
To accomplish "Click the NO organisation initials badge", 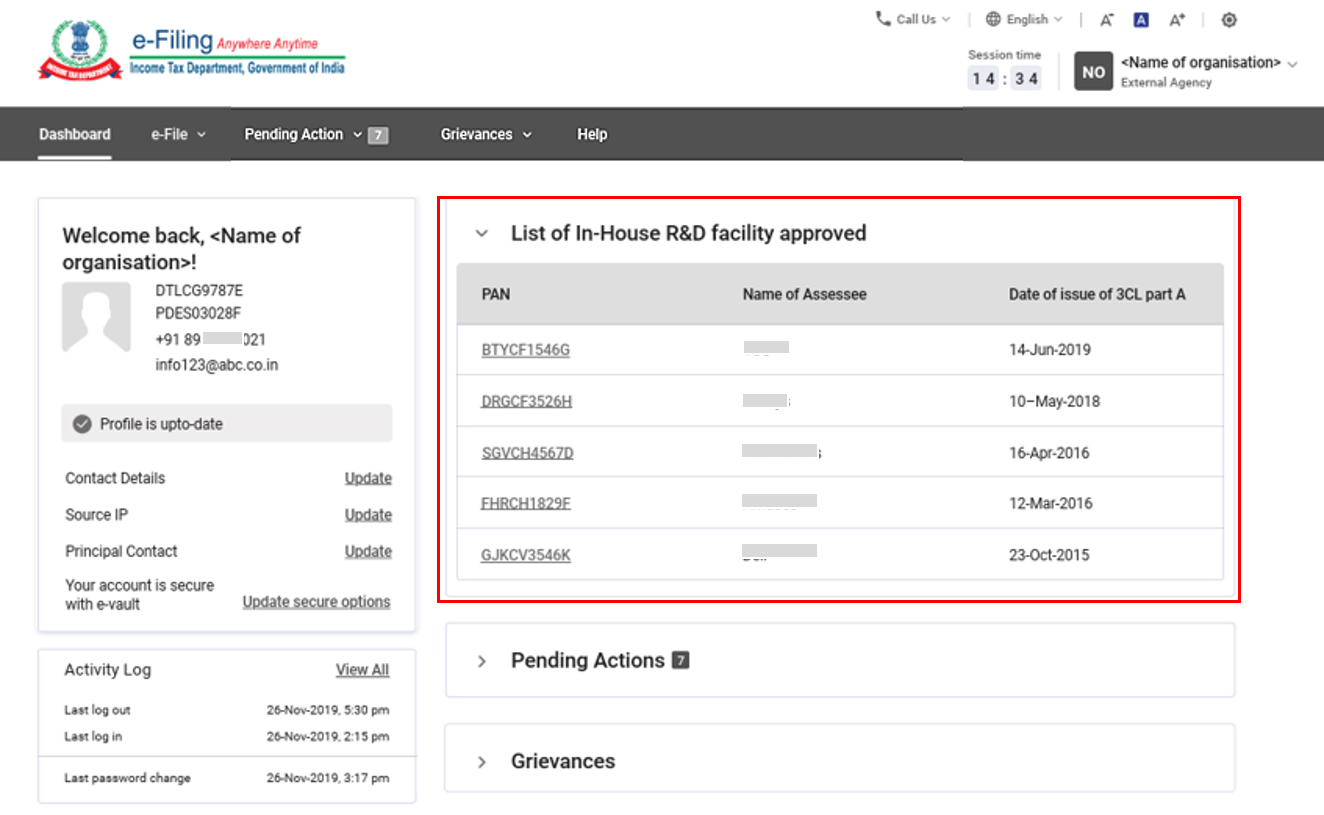I will click(x=1093, y=72).
